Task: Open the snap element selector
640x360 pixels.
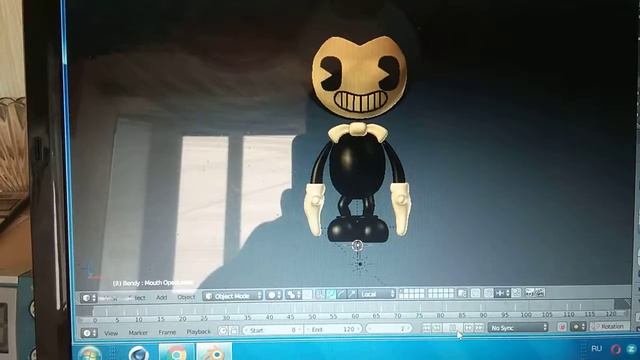Action: (502, 293)
